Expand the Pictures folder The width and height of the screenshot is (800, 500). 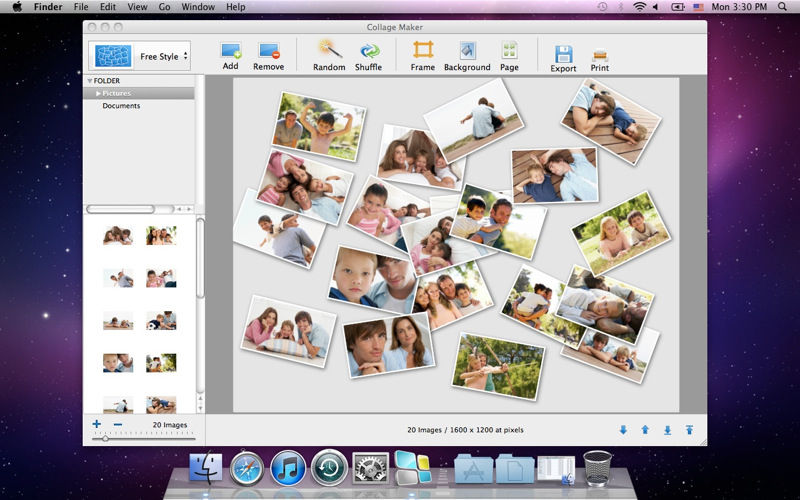tap(98, 93)
